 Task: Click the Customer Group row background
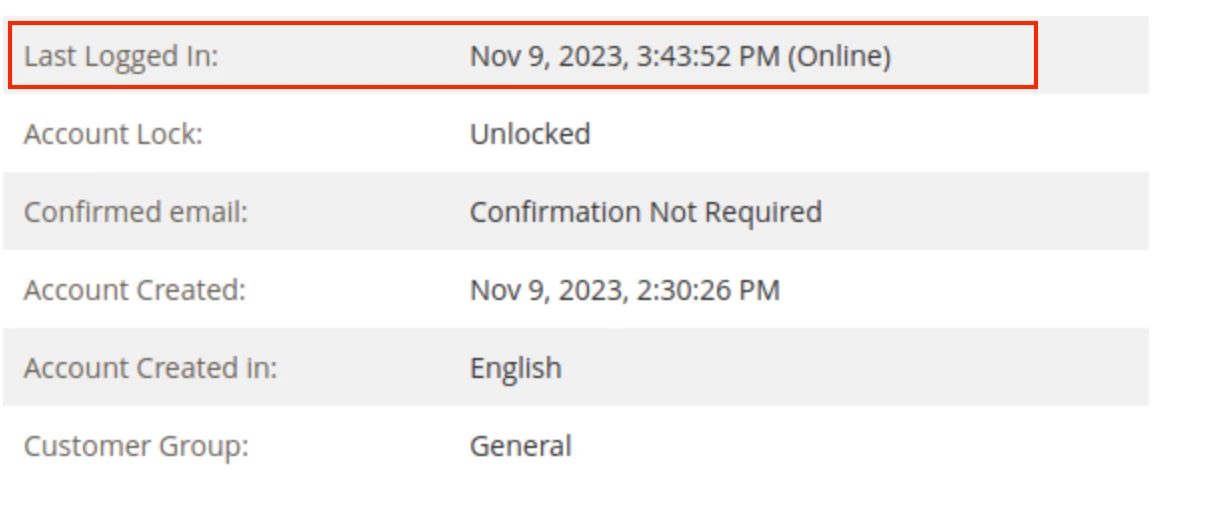click(576, 446)
